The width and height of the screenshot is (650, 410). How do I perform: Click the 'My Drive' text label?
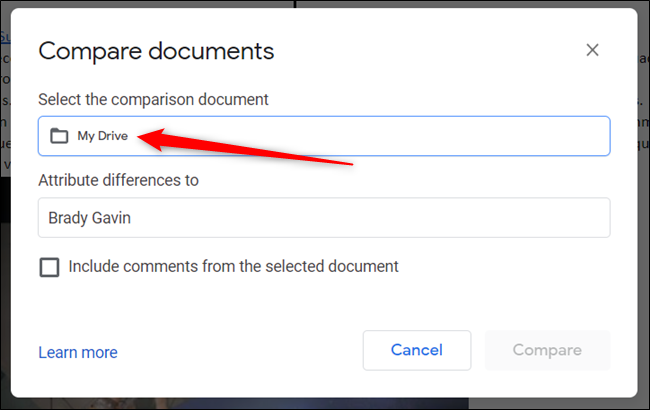coord(103,136)
